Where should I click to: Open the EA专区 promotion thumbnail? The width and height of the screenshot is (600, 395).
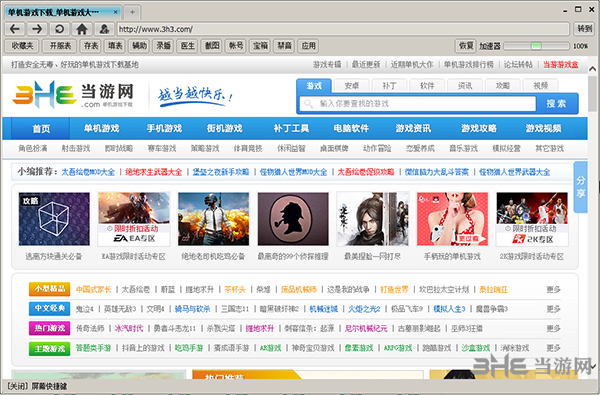tap(134, 219)
